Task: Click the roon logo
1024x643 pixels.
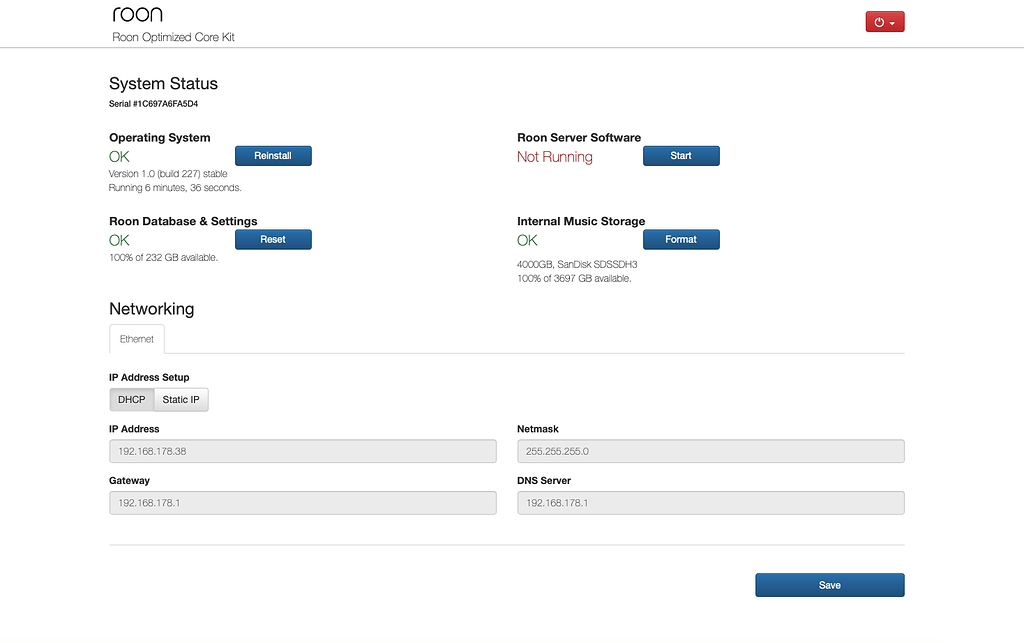Action: 136,13
